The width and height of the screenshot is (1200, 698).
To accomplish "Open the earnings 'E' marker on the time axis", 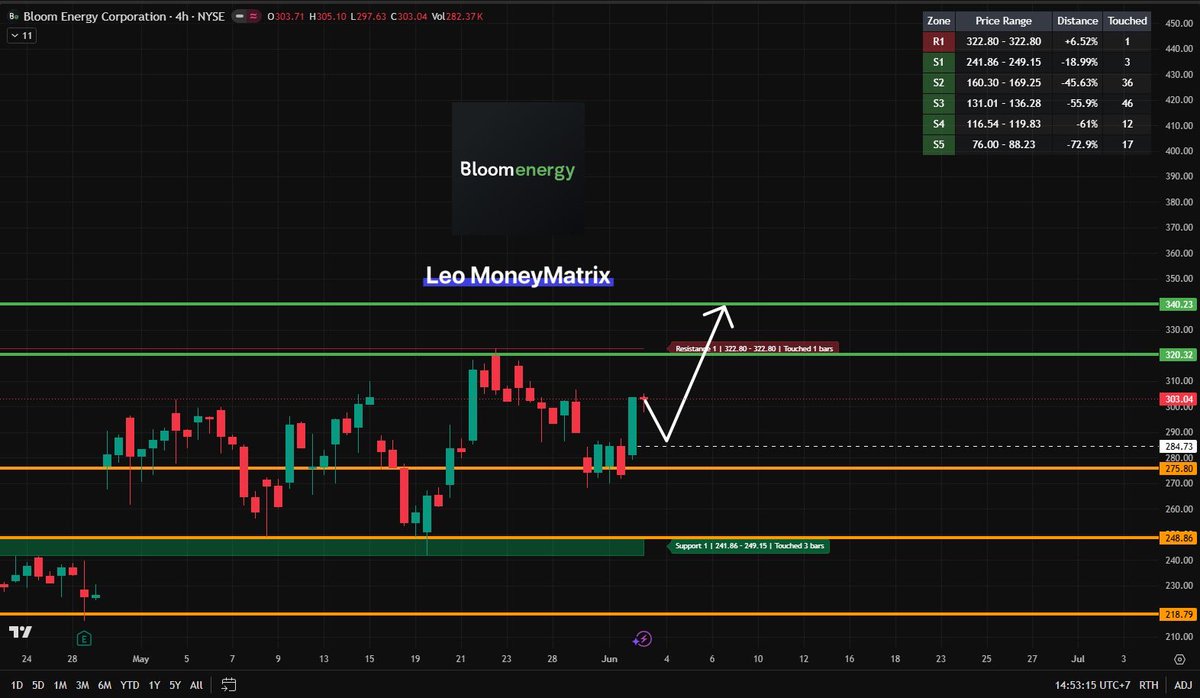I will [x=84, y=638].
